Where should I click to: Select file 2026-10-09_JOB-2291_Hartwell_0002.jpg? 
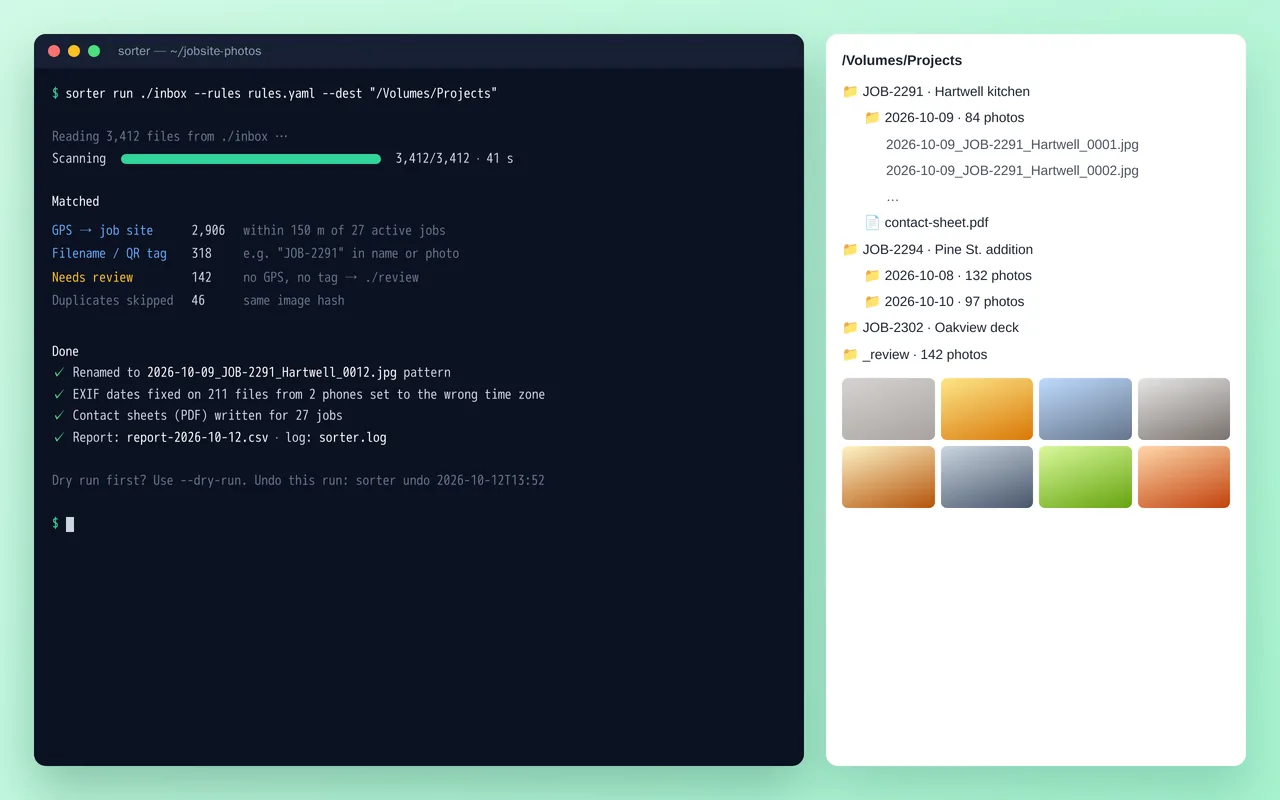[1012, 170]
